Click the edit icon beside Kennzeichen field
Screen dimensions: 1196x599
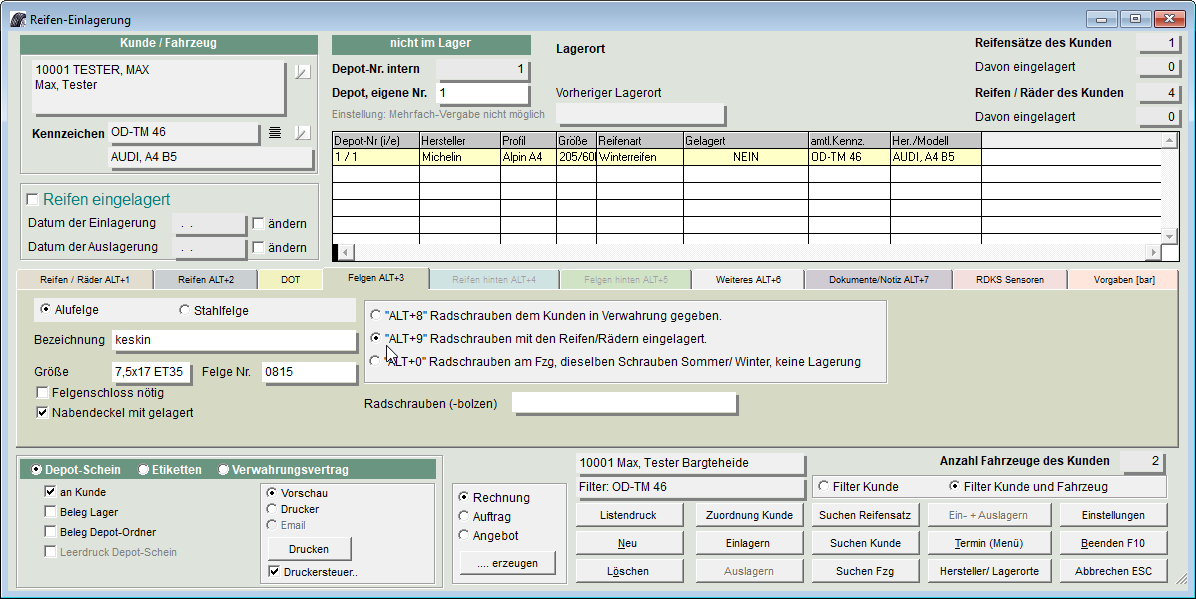[x=303, y=133]
